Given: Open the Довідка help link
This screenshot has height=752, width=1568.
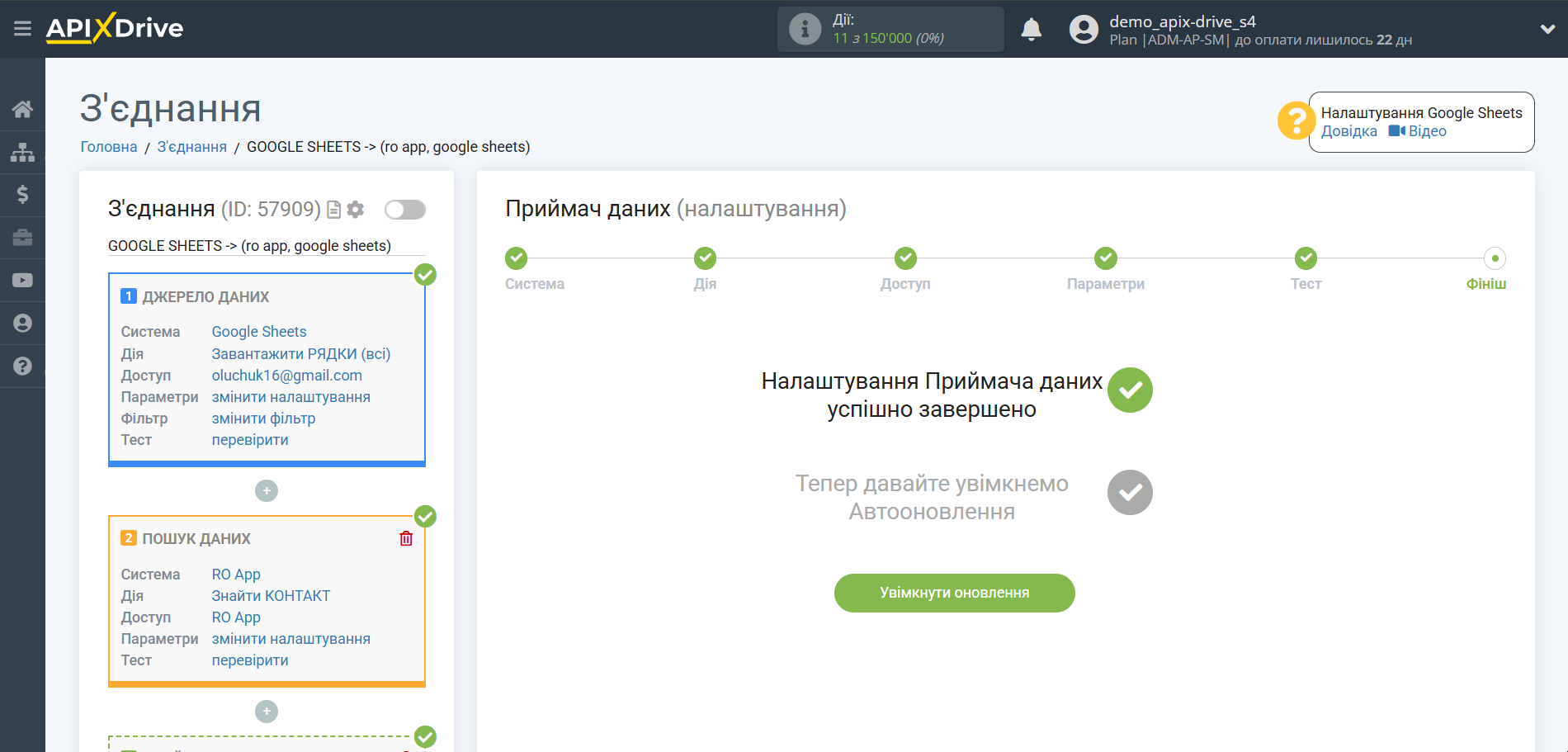Looking at the screenshot, I should pyautogui.click(x=1348, y=130).
